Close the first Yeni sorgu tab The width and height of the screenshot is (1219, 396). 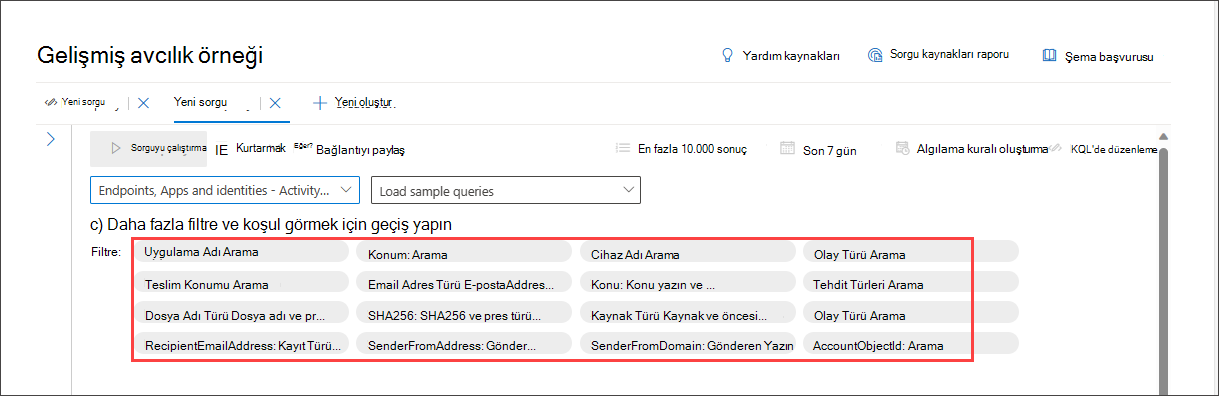coord(143,102)
